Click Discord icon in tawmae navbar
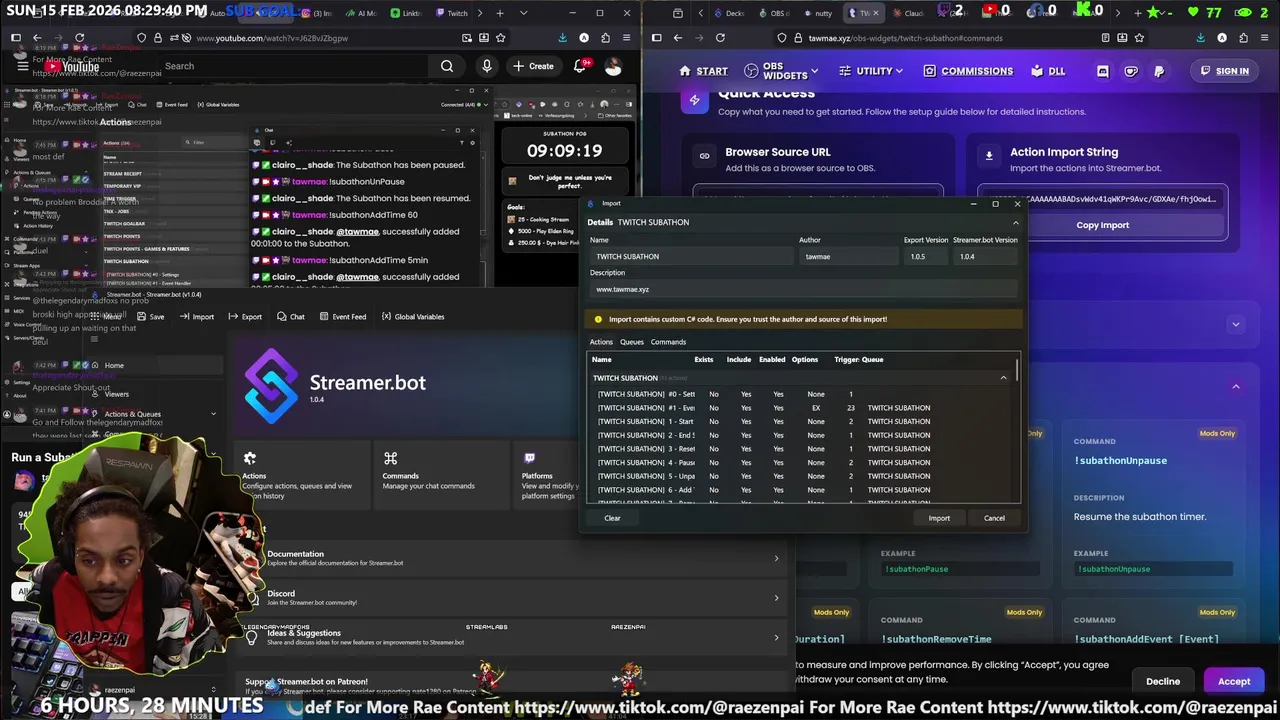Image resolution: width=1280 pixels, height=720 pixels. (1103, 71)
